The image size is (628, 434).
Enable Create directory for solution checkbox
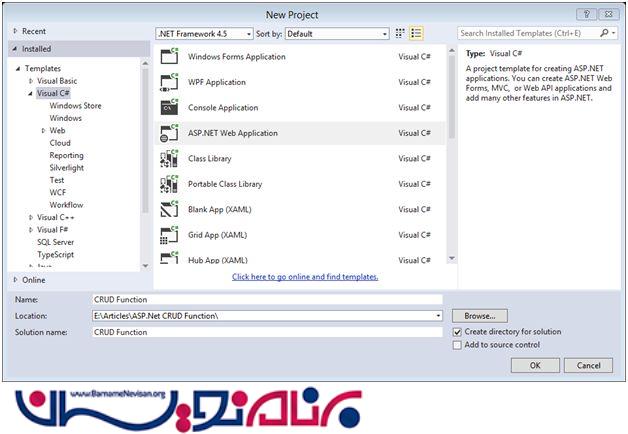click(457, 332)
